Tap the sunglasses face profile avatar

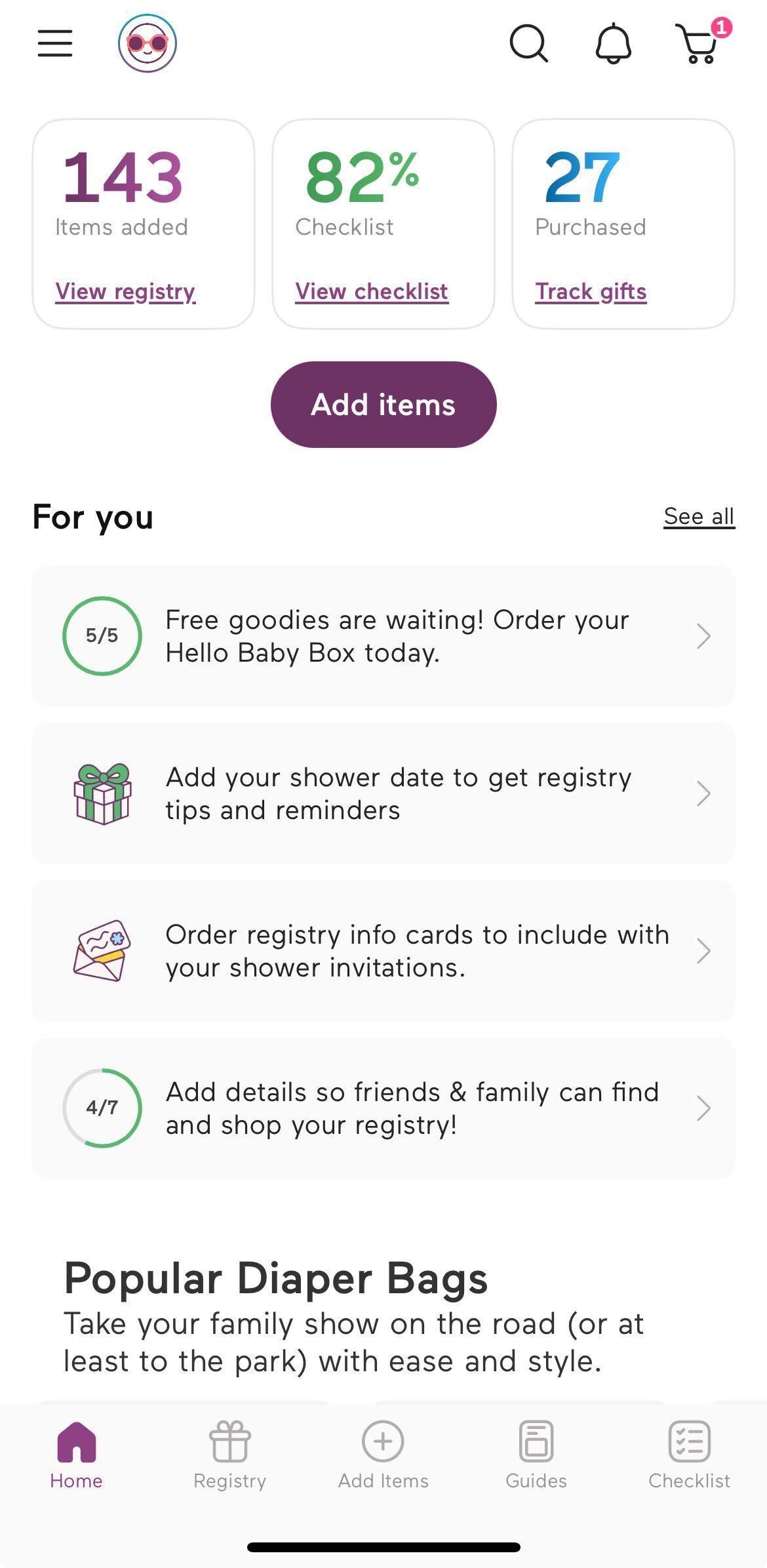[x=147, y=43]
